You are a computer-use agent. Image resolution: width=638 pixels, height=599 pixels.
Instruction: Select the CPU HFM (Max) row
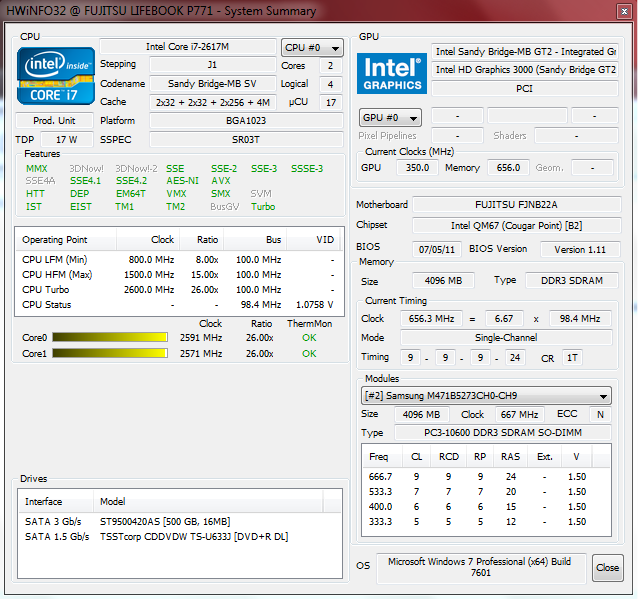click(x=179, y=275)
